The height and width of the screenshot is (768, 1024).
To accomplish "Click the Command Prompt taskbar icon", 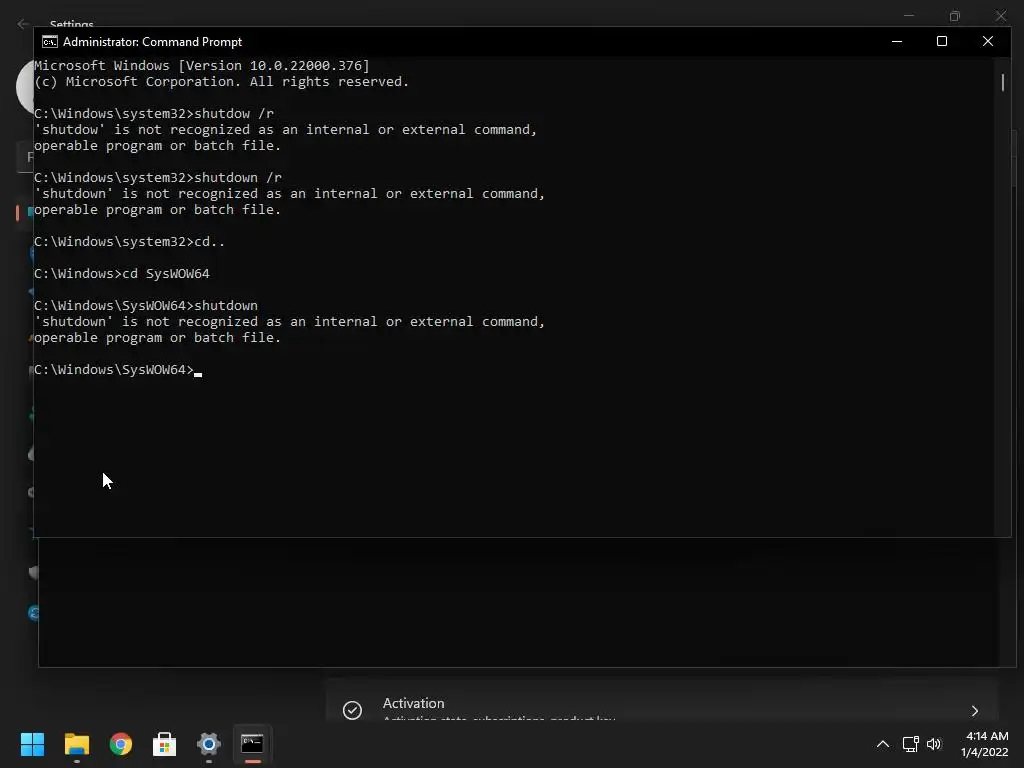I will [x=252, y=744].
